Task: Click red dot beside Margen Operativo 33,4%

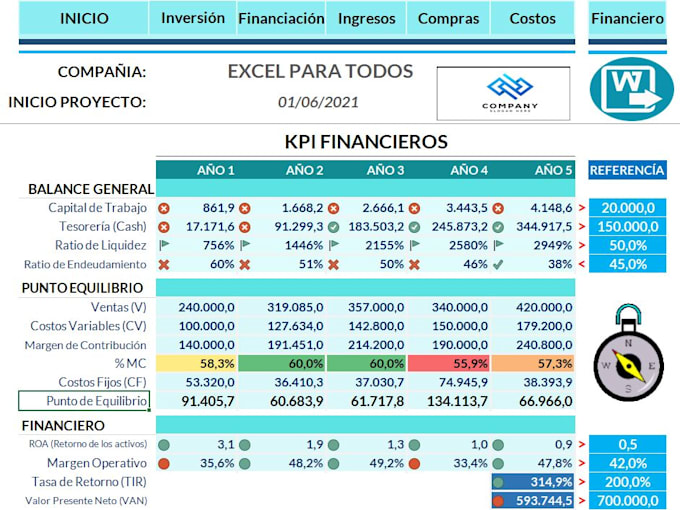Action: [414, 464]
